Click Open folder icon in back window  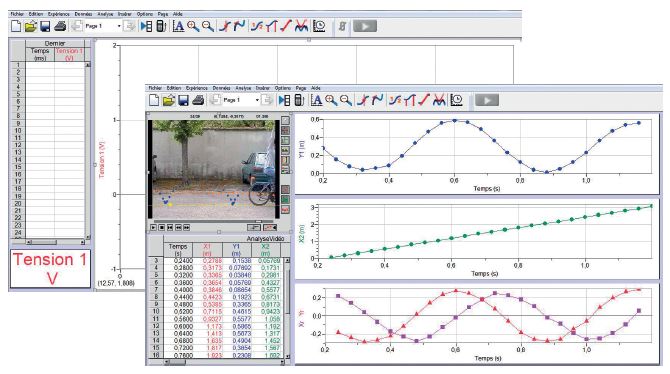pyautogui.click(x=30, y=27)
